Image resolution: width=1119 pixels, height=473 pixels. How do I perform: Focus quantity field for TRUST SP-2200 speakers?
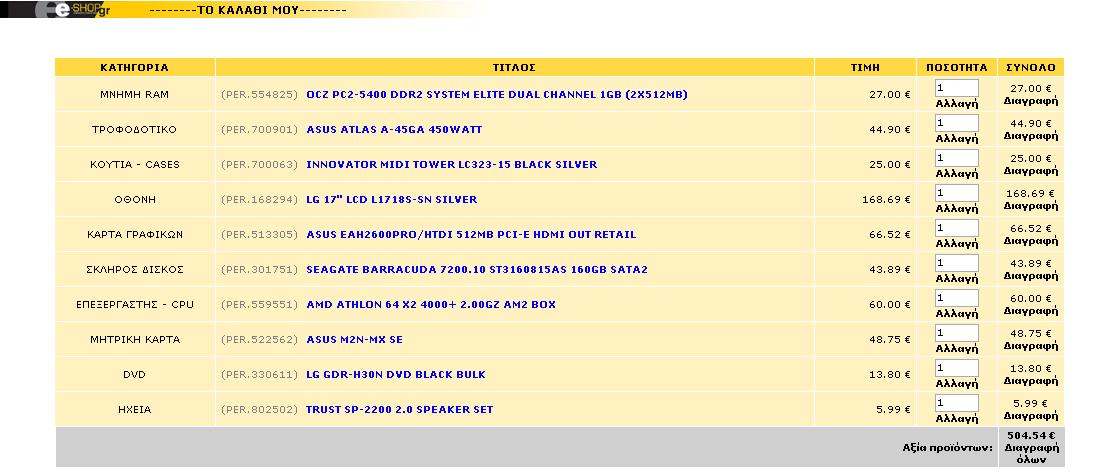[x=956, y=402]
